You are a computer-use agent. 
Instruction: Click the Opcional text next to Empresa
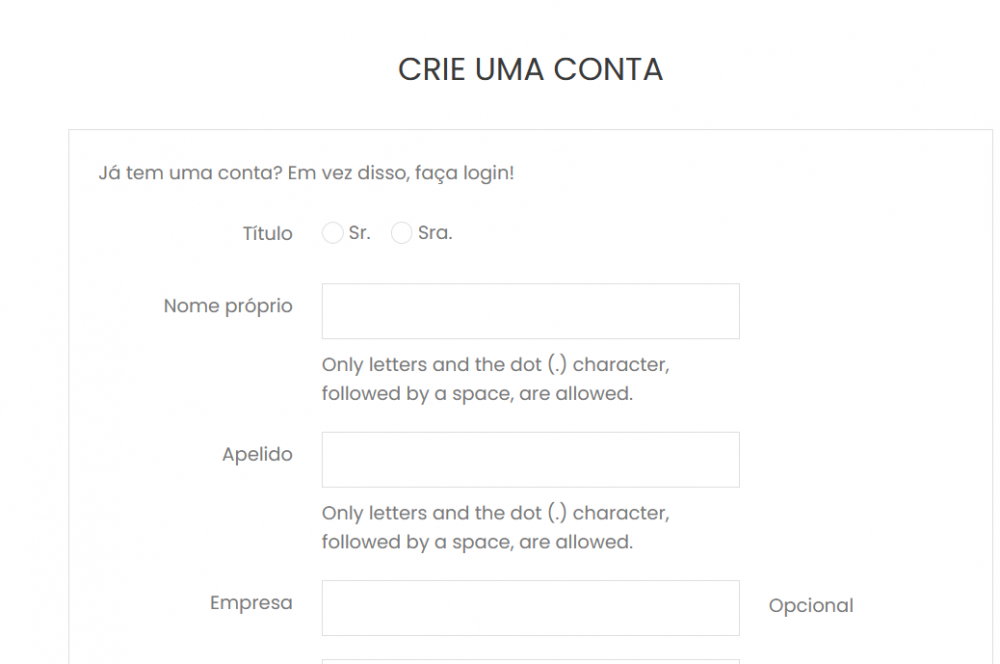811,605
